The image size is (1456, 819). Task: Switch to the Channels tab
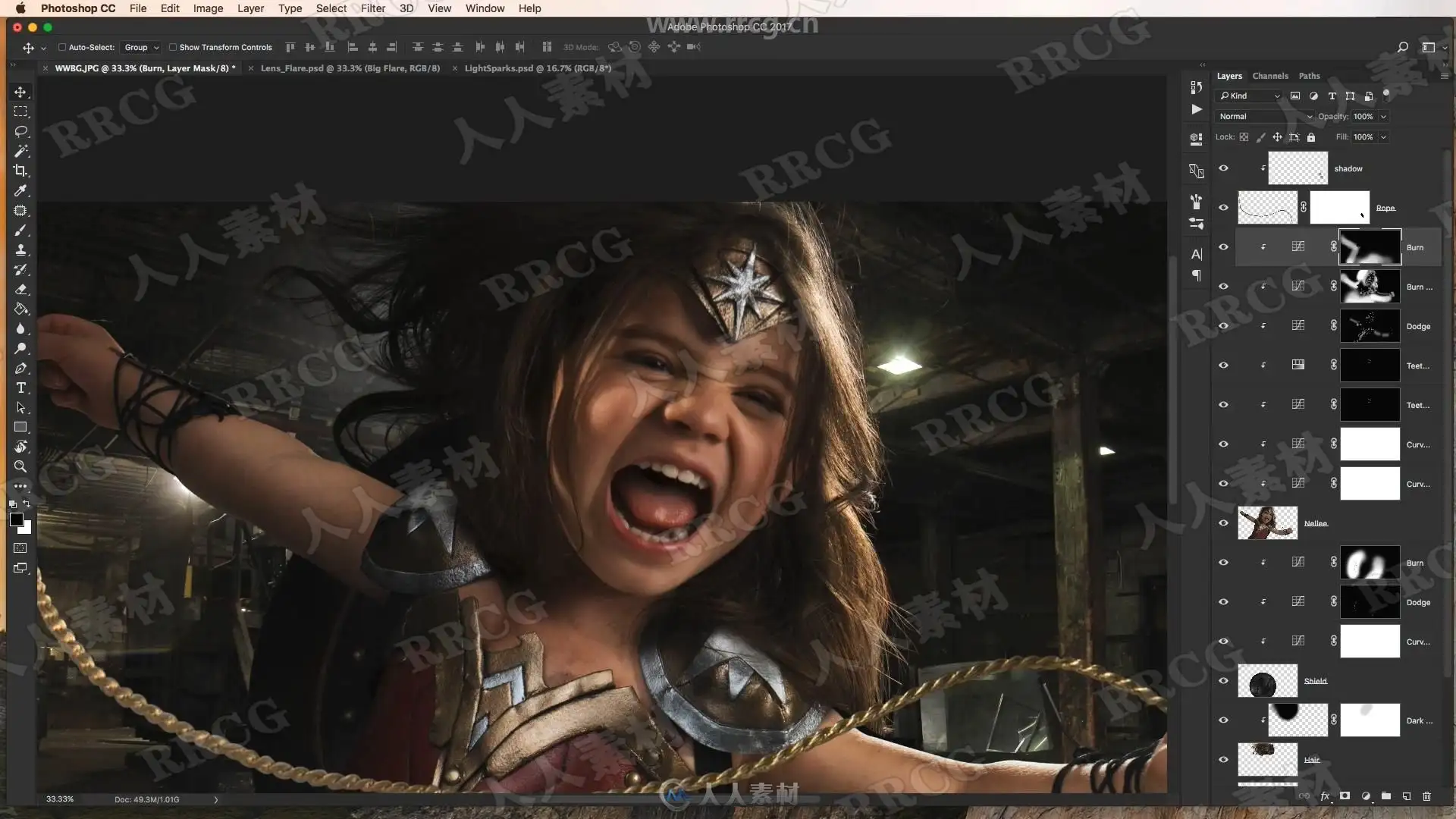pos(1270,76)
